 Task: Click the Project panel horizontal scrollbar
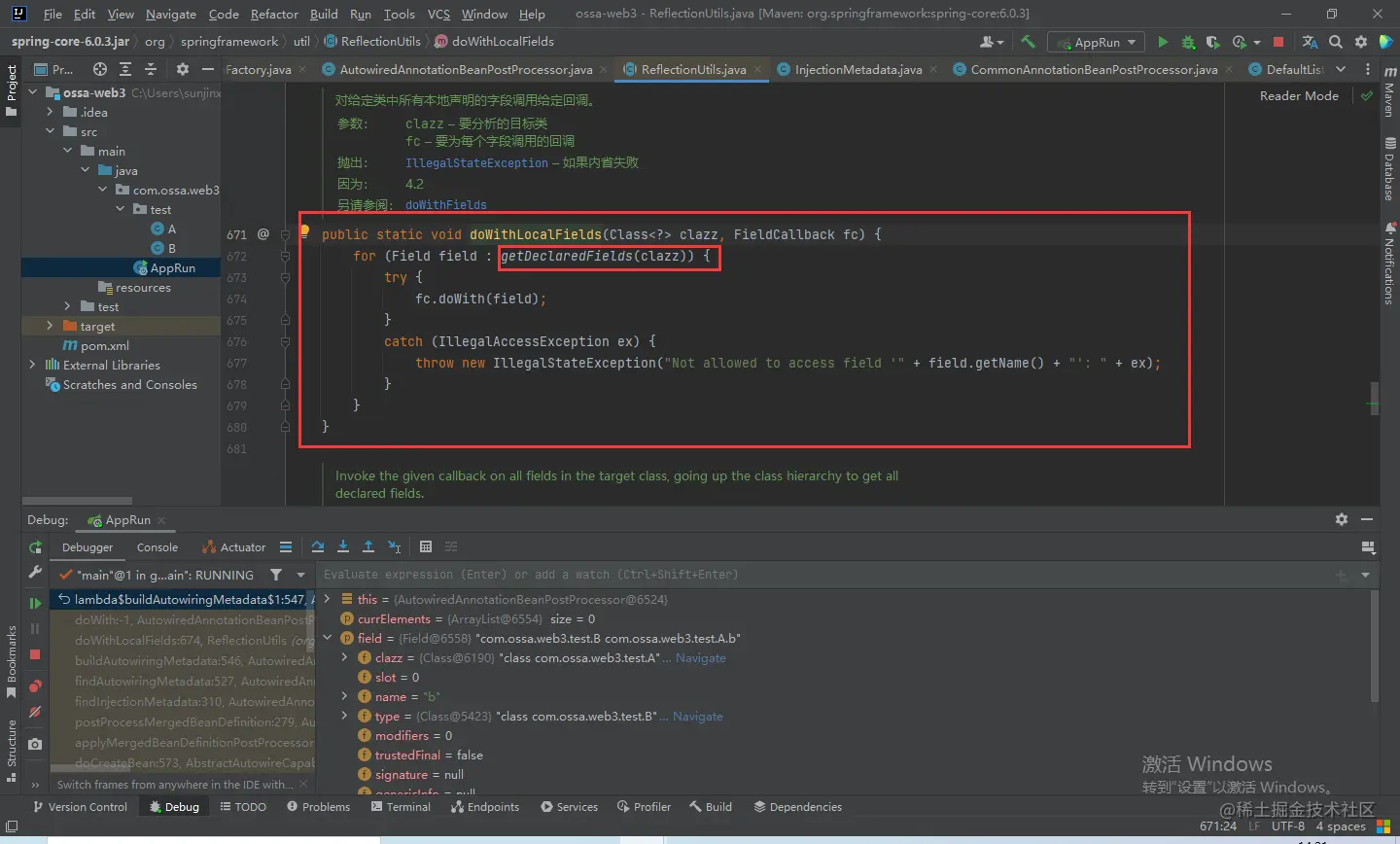(78, 501)
